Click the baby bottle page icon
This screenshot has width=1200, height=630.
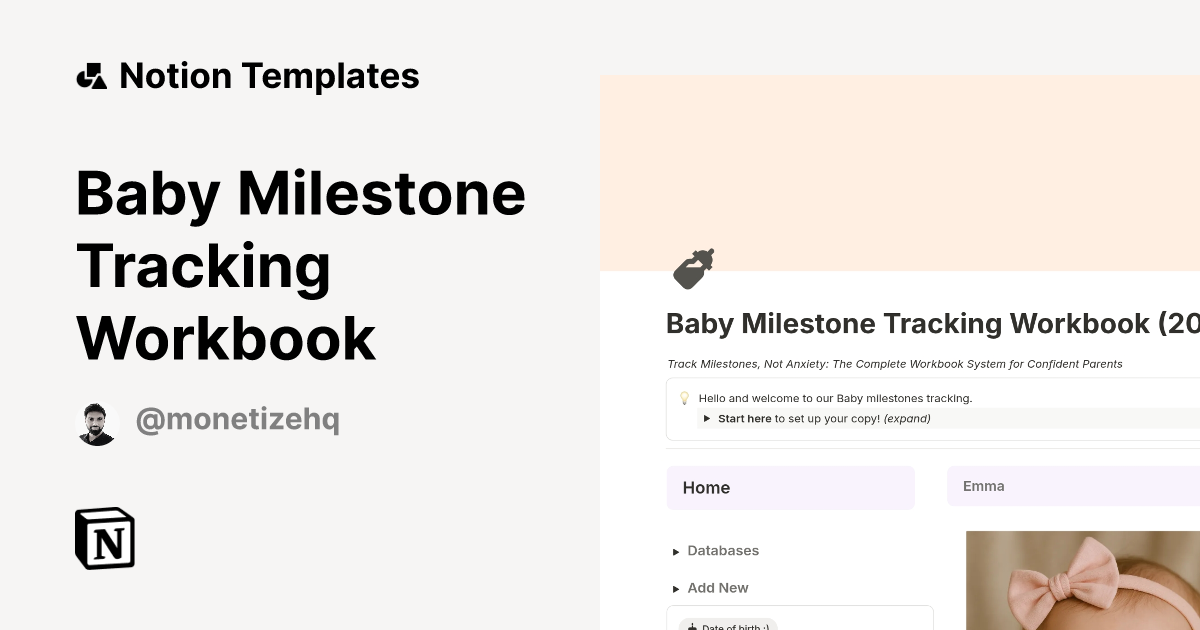click(x=694, y=267)
